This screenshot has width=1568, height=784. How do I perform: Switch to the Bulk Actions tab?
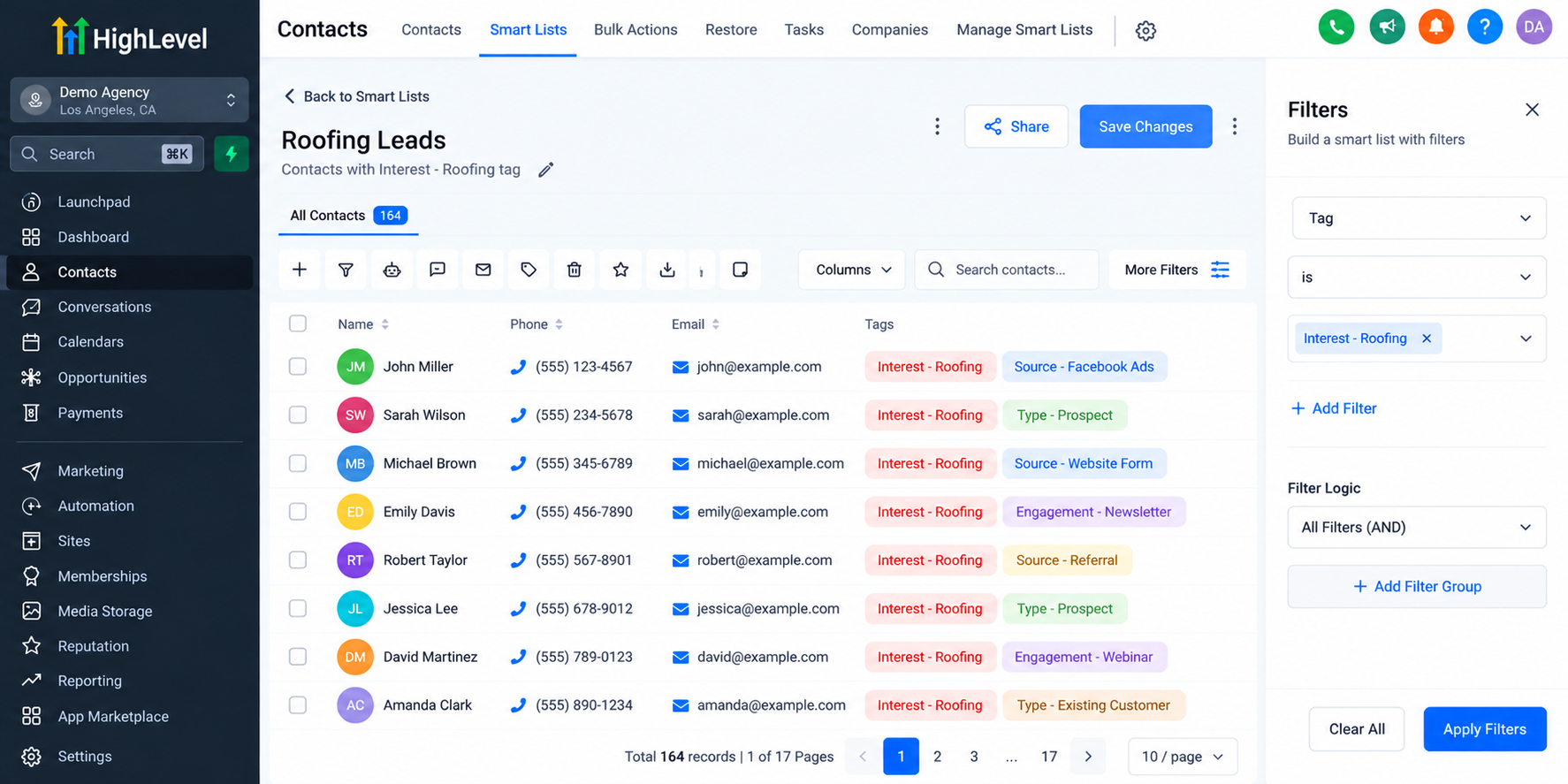[636, 29]
